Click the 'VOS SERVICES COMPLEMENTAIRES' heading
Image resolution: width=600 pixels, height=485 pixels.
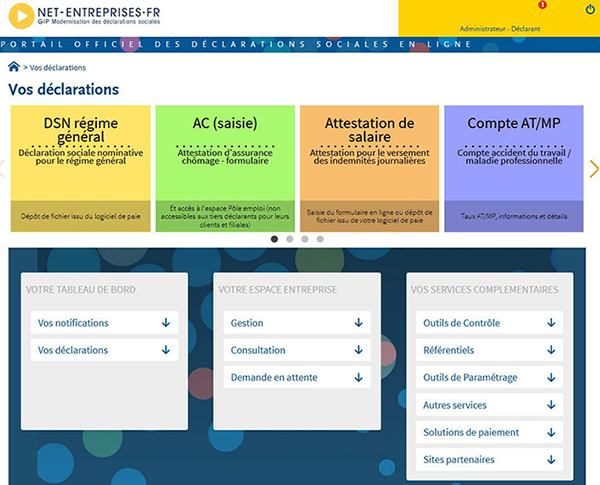[x=484, y=289]
